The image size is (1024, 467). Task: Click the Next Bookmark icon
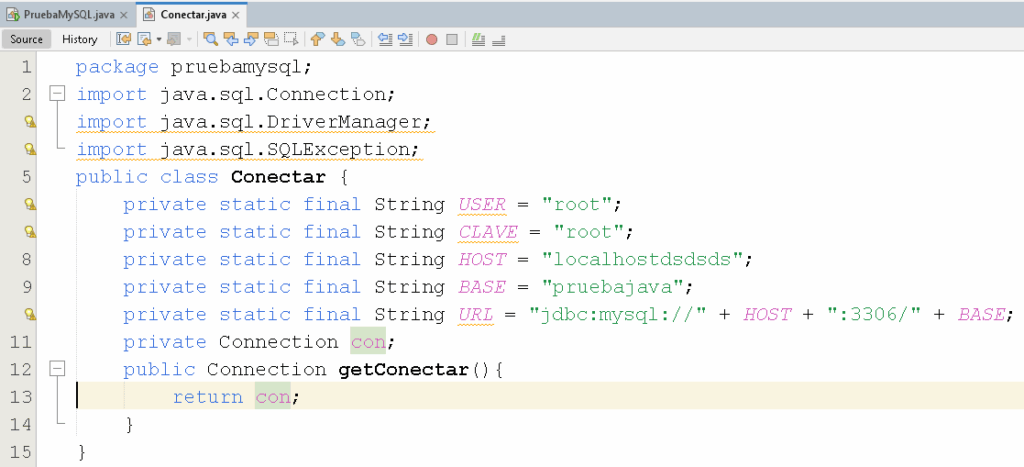click(338, 39)
